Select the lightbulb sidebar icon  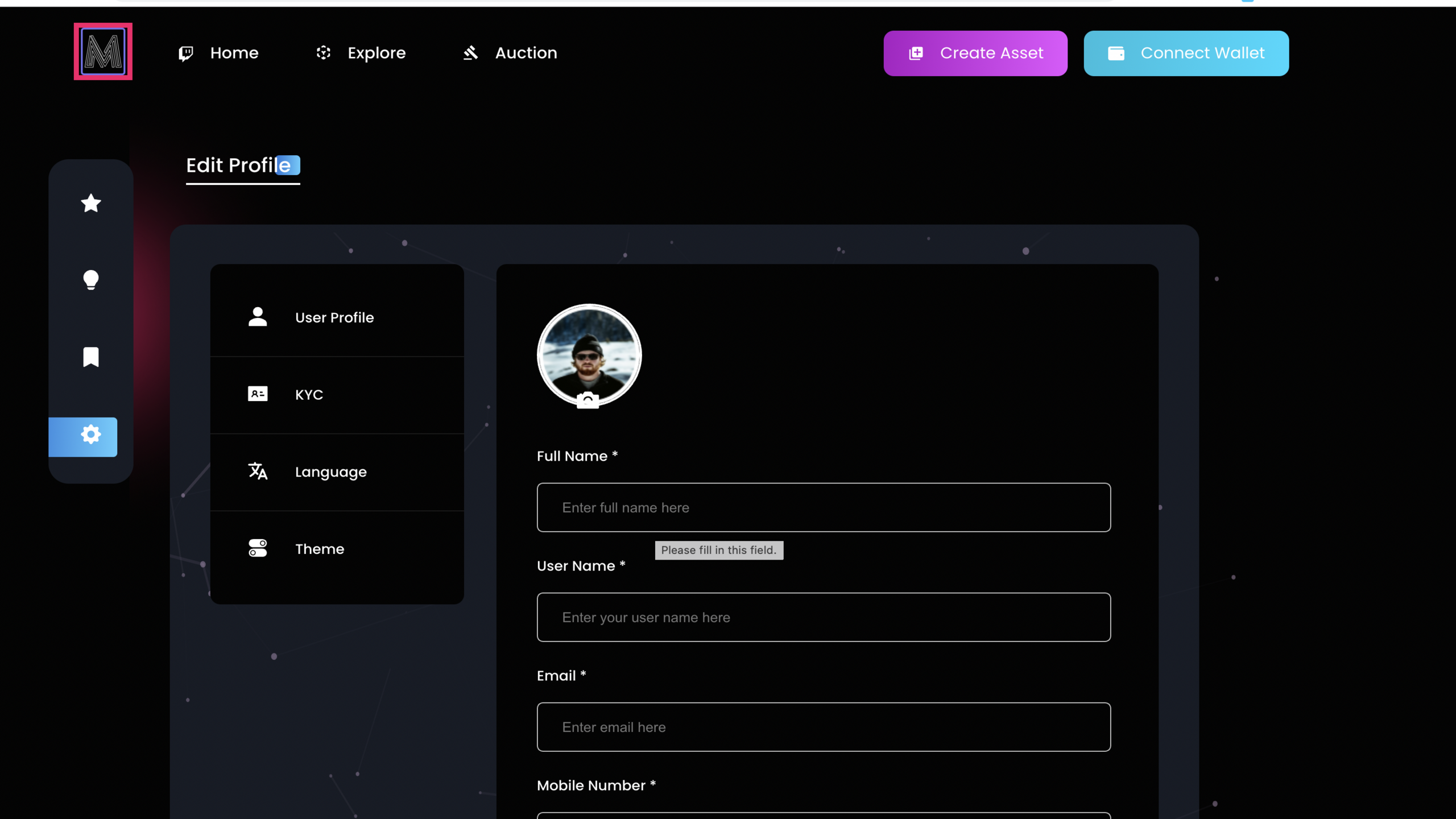[91, 280]
